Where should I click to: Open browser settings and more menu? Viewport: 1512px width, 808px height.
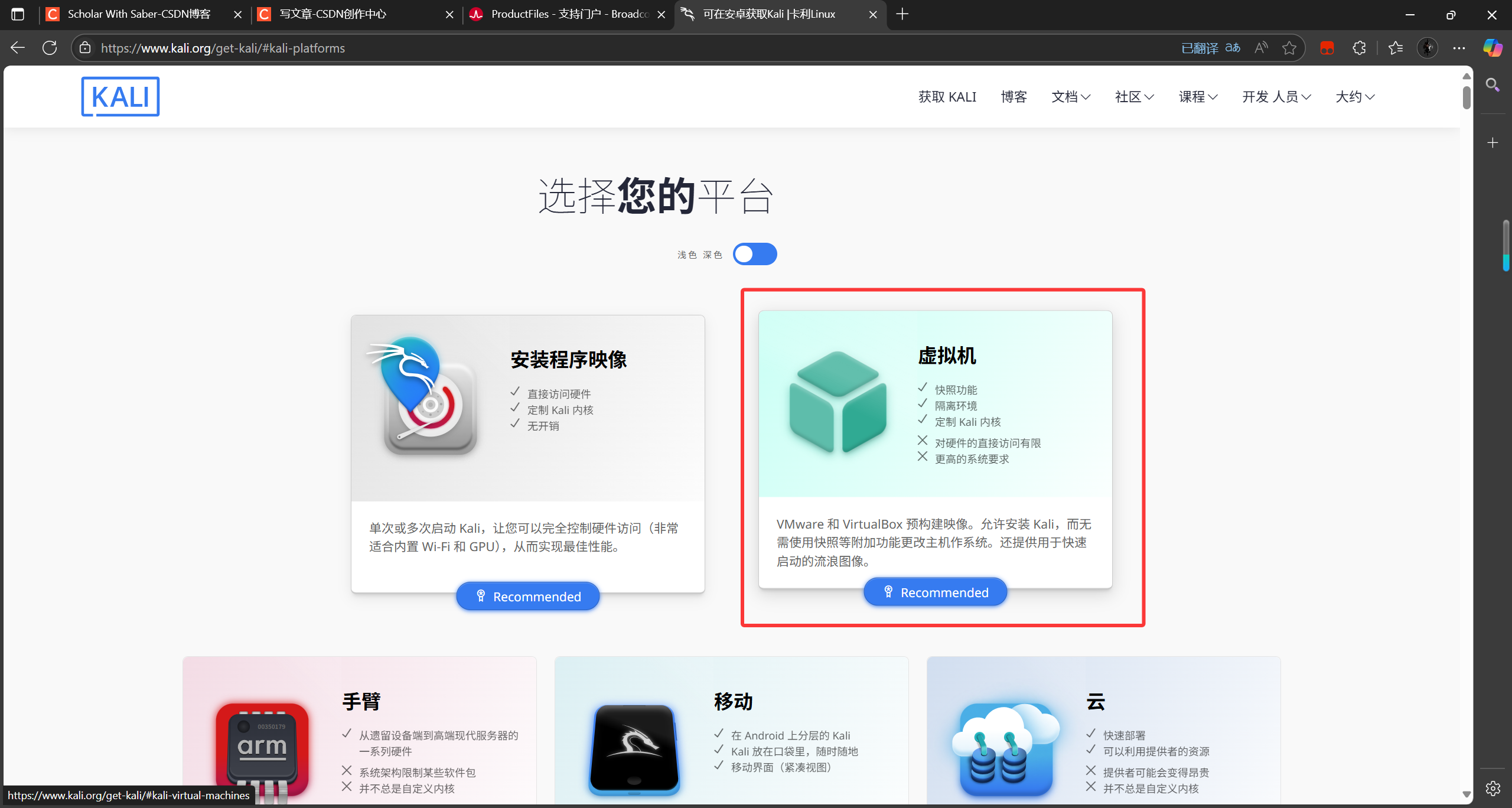click(1459, 48)
